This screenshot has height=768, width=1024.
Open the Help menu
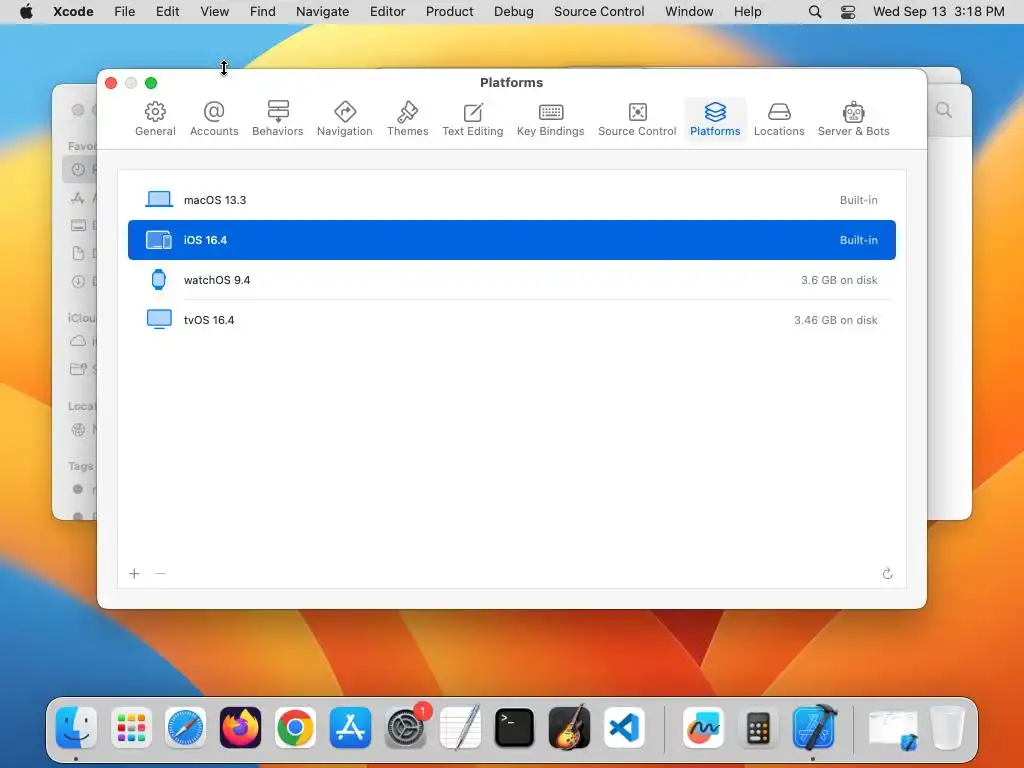click(747, 12)
